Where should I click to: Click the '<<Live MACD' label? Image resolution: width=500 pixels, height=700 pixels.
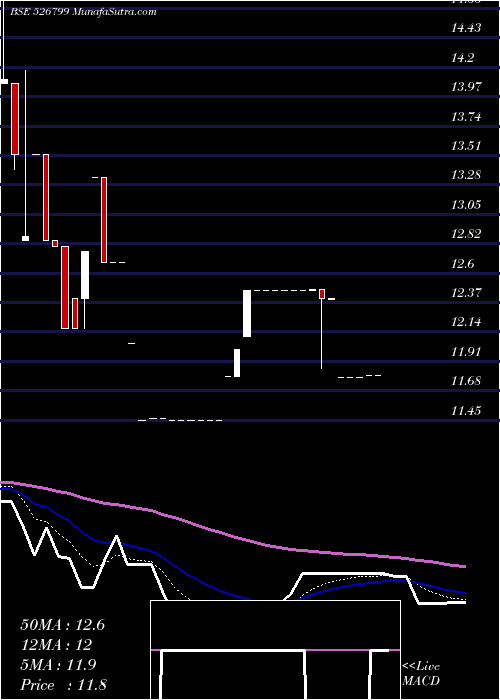(x=421, y=674)
